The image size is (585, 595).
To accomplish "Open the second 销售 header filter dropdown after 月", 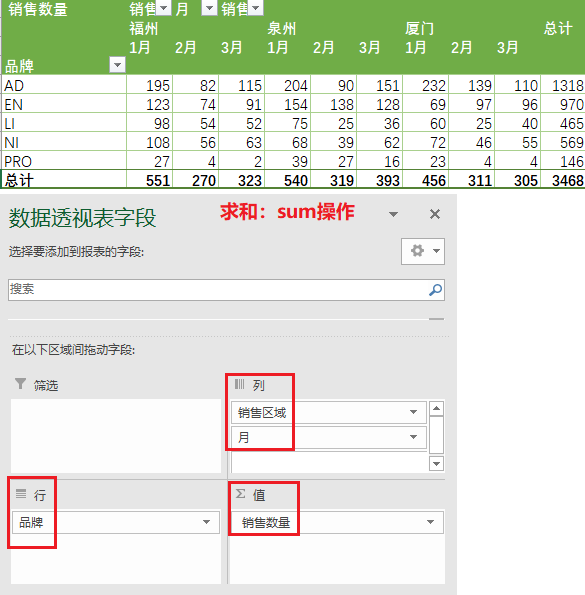I will coord(256,8).
